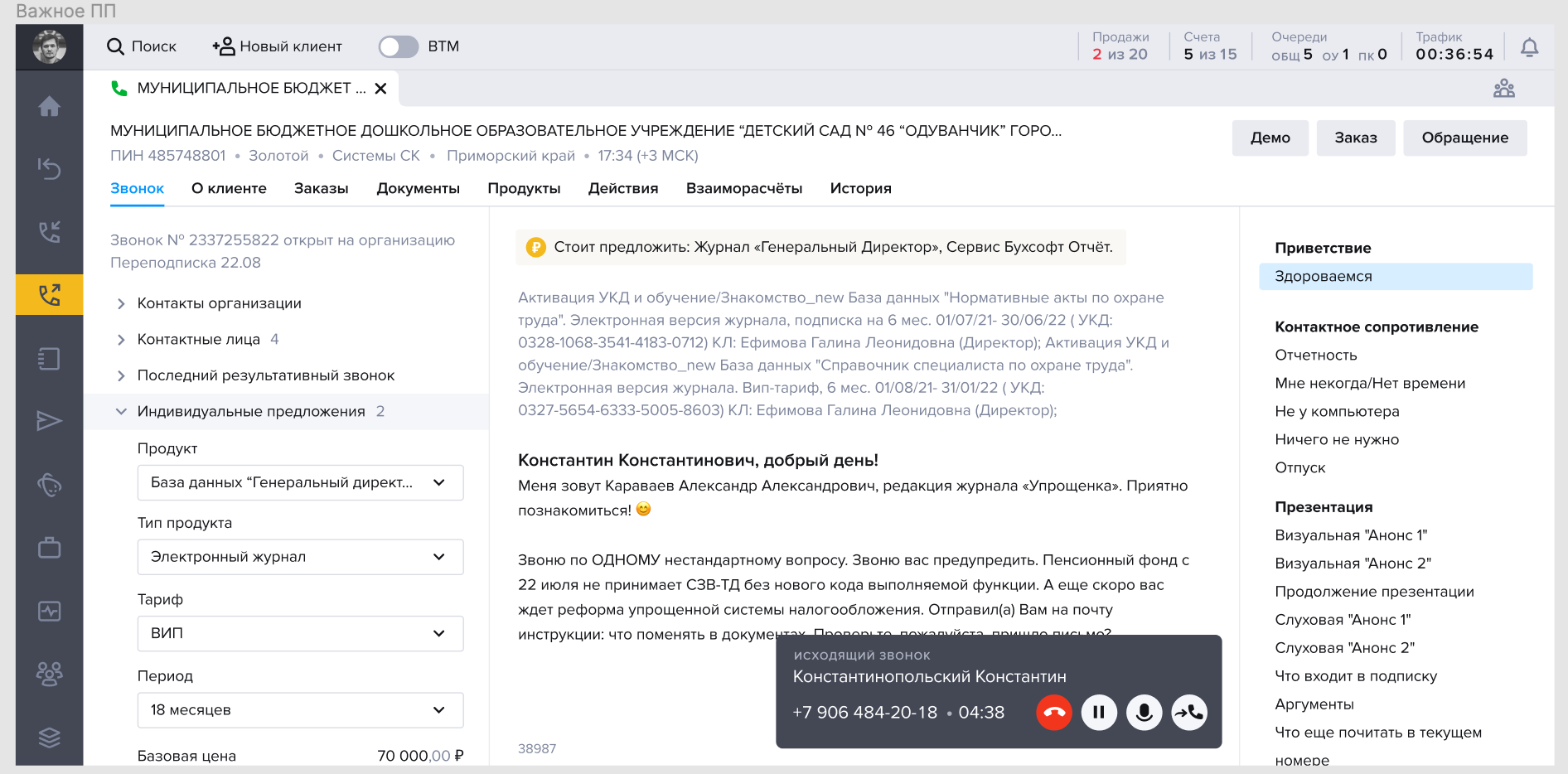Open the Период dropdown with 18 месяцев
Image resolution: width=1568 pixels, height=774 pixels.
(300, 710)
